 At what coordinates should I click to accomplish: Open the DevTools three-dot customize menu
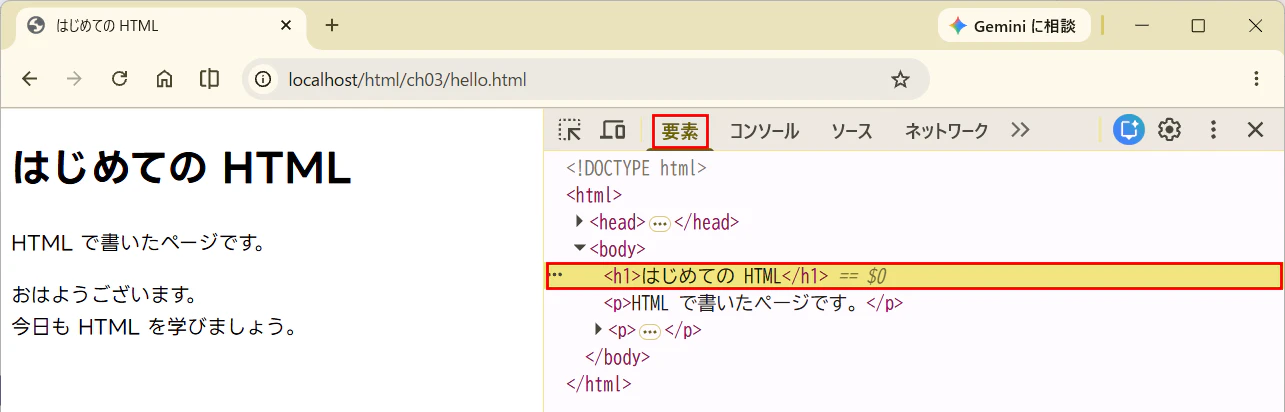(x=1213, y=130)
